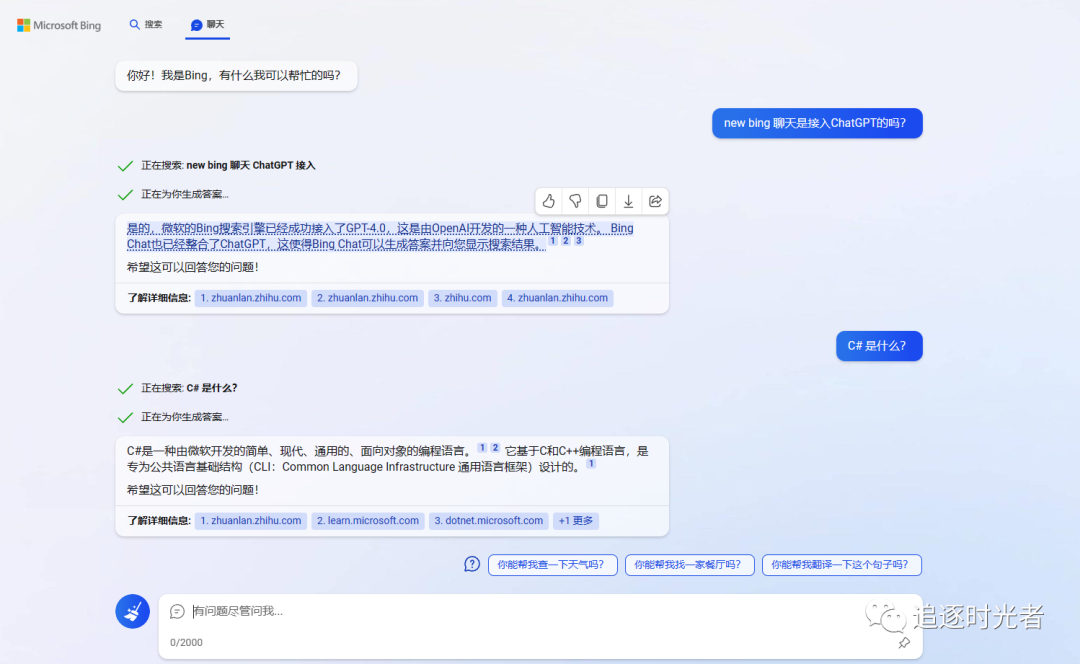Open citation 2 in the GPT-4.0 answer
The width and height of the screenshot is (1080, 664).
pyautogui.click(x=565, y=240)
